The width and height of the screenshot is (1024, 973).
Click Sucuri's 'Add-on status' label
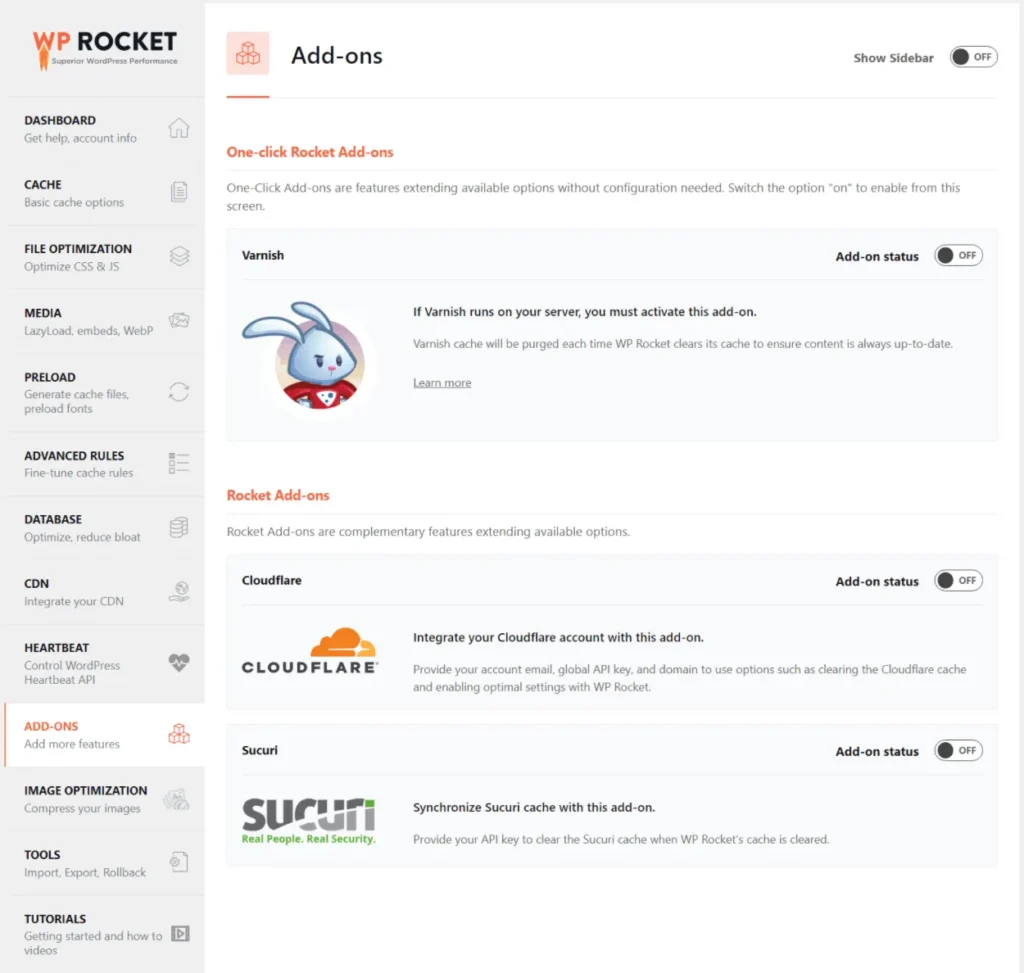[877, 752]
